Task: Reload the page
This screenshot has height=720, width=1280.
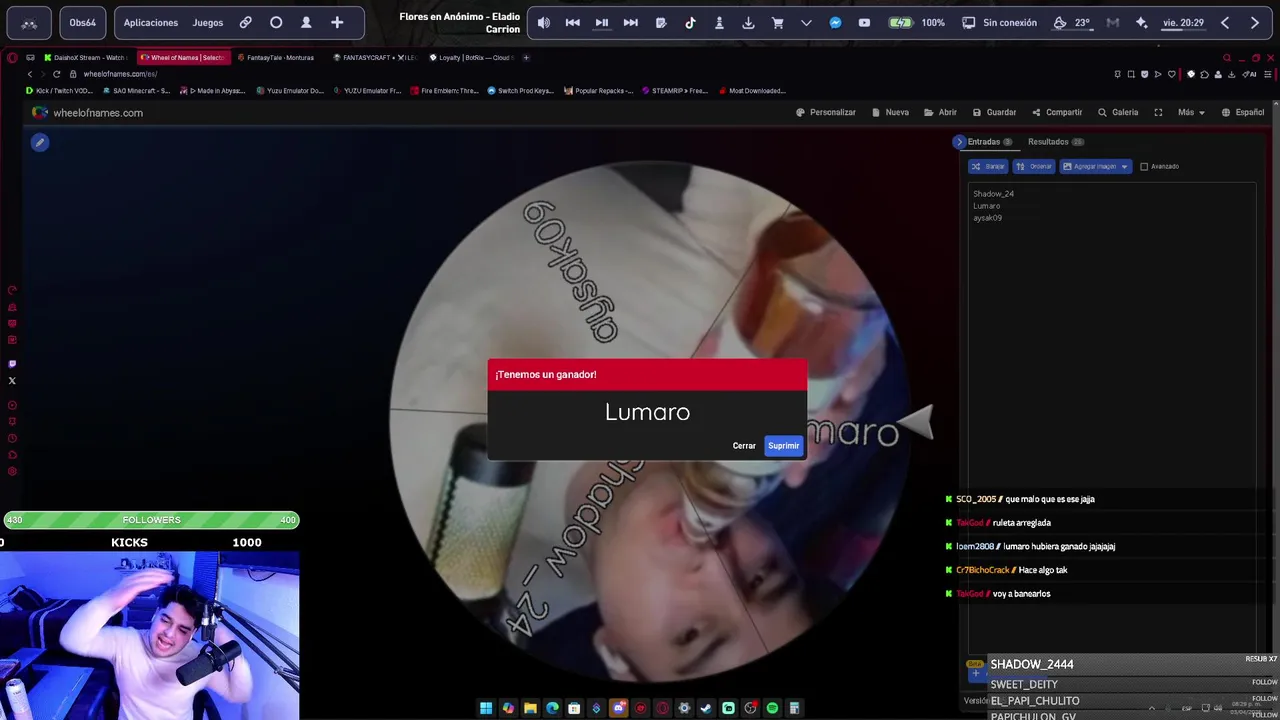Action: pyautogui.click(x=56, y=74)
